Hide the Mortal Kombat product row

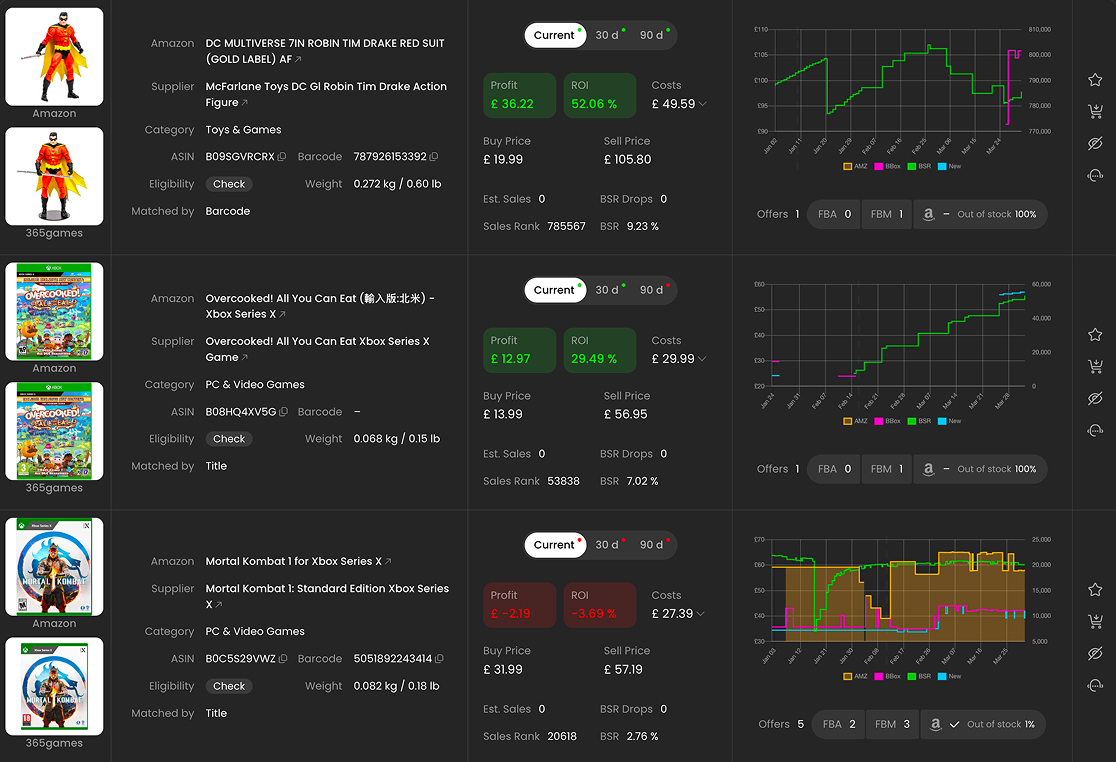[1095, 653]
